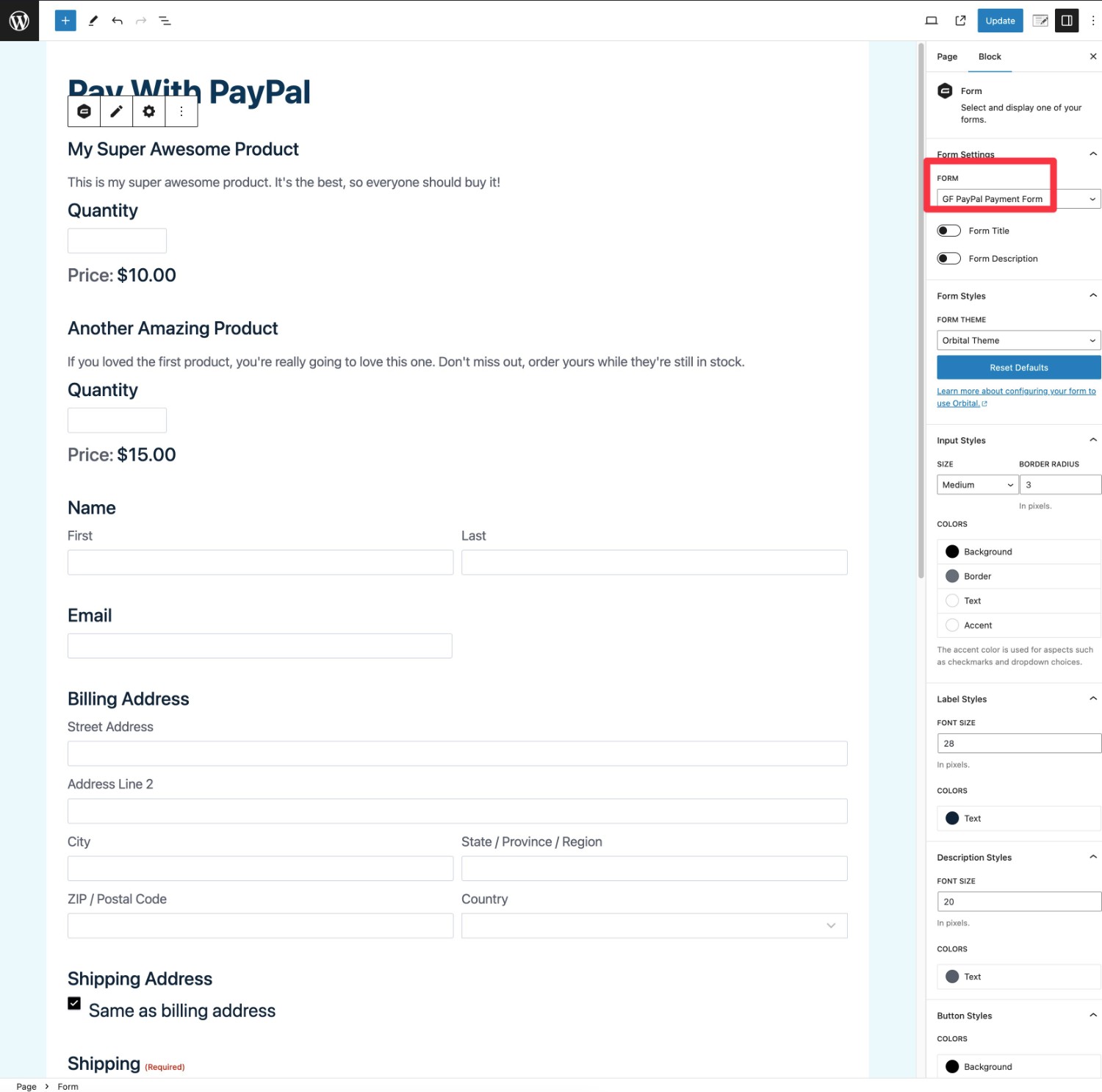1102x1092 pixels.
Task: Click Page in the bottom breadcrumb
Action: (x=26, y=1086)
